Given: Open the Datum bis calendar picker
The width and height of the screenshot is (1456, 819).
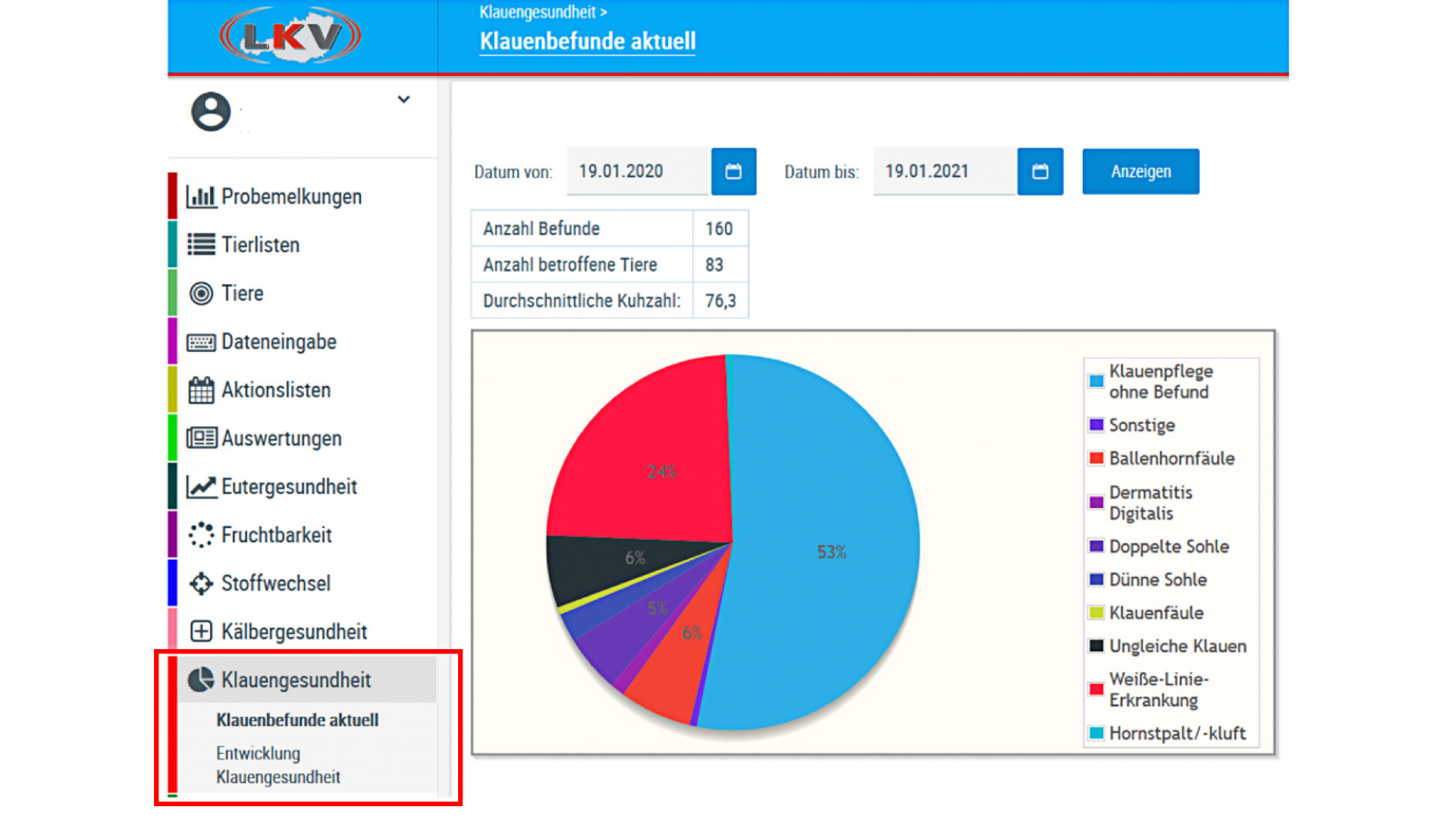Looking at the screenshot, I should coord(1040,171).
